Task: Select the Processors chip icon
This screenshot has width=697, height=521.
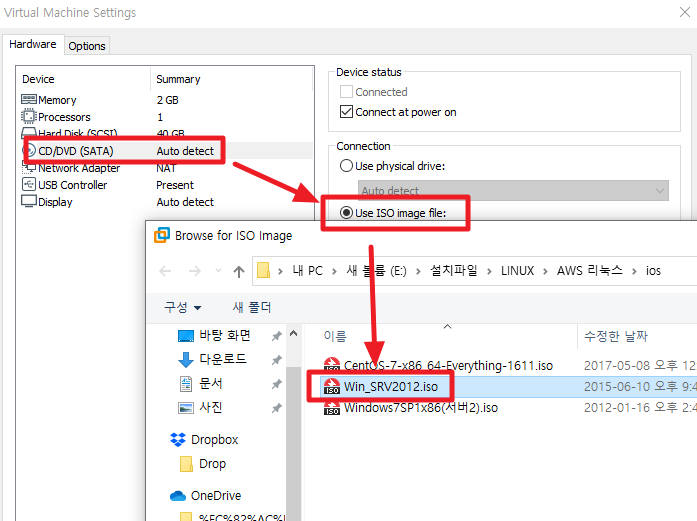Action: pyautogui.click(x=29, y=116)
